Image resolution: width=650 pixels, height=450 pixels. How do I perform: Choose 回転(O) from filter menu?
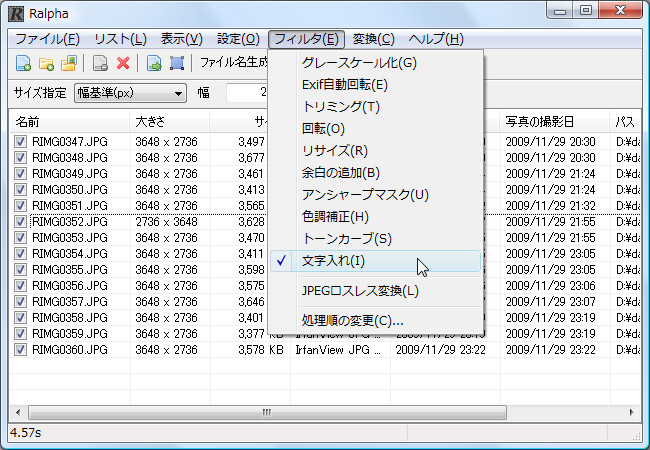click(375, 129)
